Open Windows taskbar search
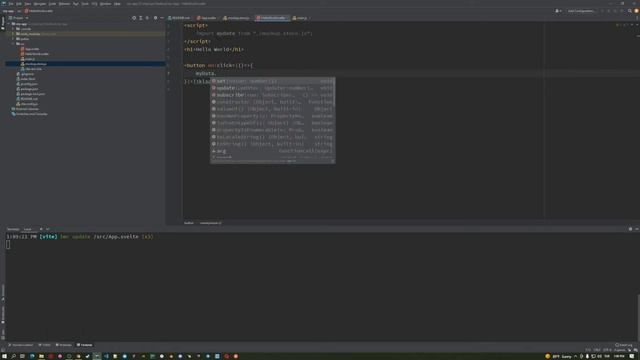Viewport: 640px width, 360px height. pos(13,356)
